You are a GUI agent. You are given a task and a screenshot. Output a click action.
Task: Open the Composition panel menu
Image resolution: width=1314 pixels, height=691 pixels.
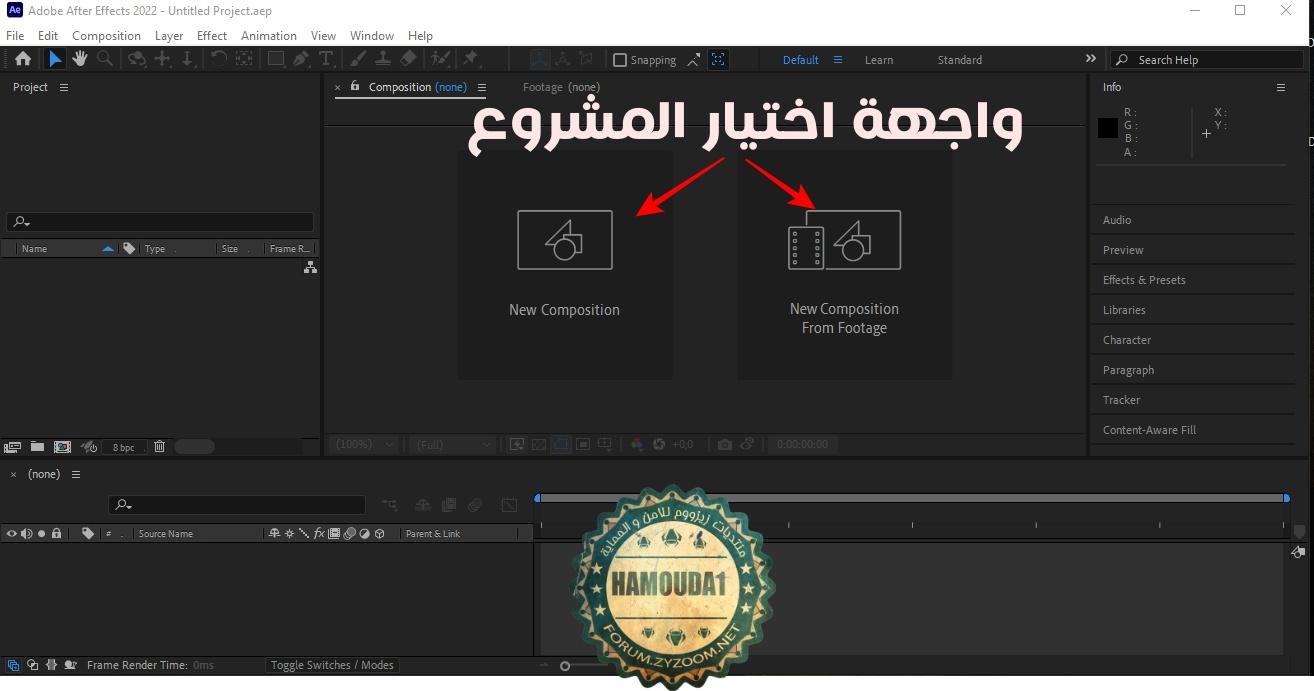click(482, 87)
